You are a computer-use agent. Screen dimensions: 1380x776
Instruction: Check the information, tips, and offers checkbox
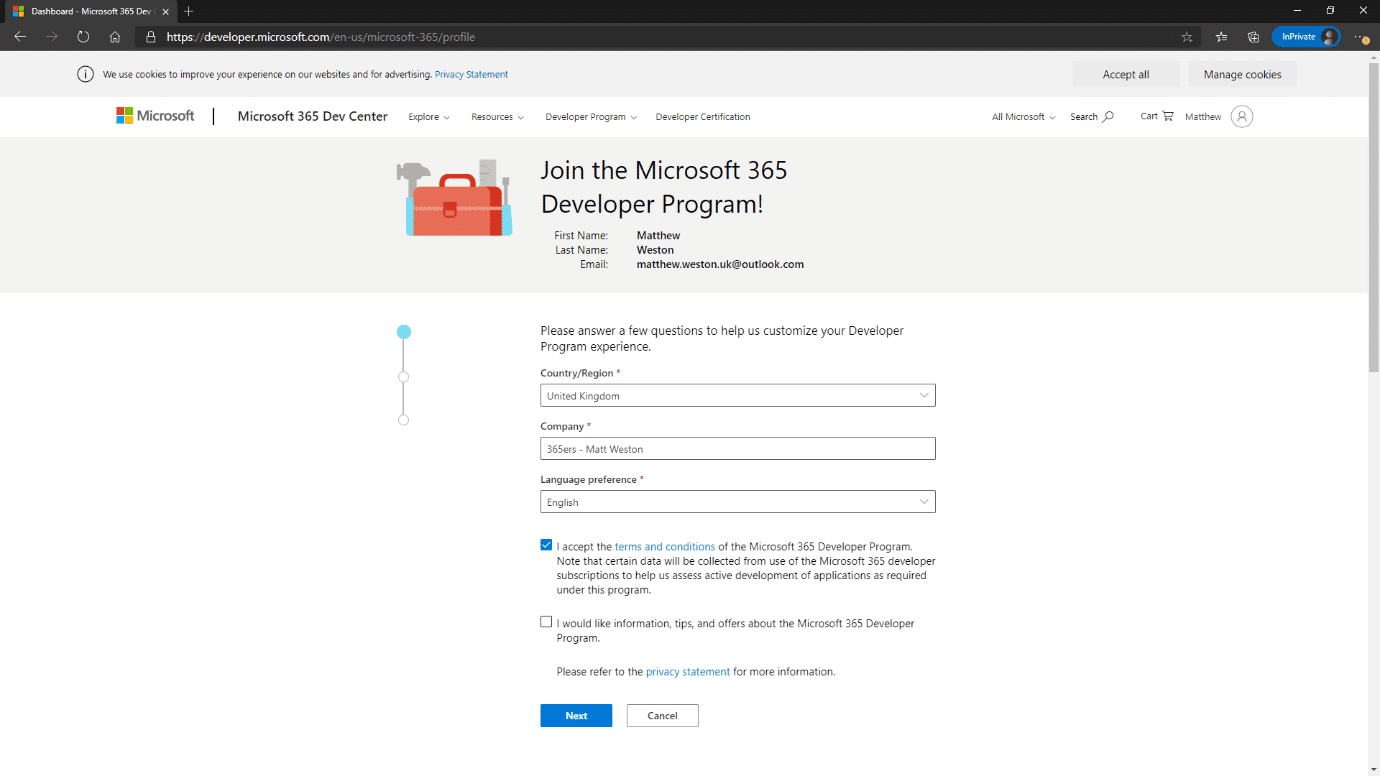click(x=546, y=622)
